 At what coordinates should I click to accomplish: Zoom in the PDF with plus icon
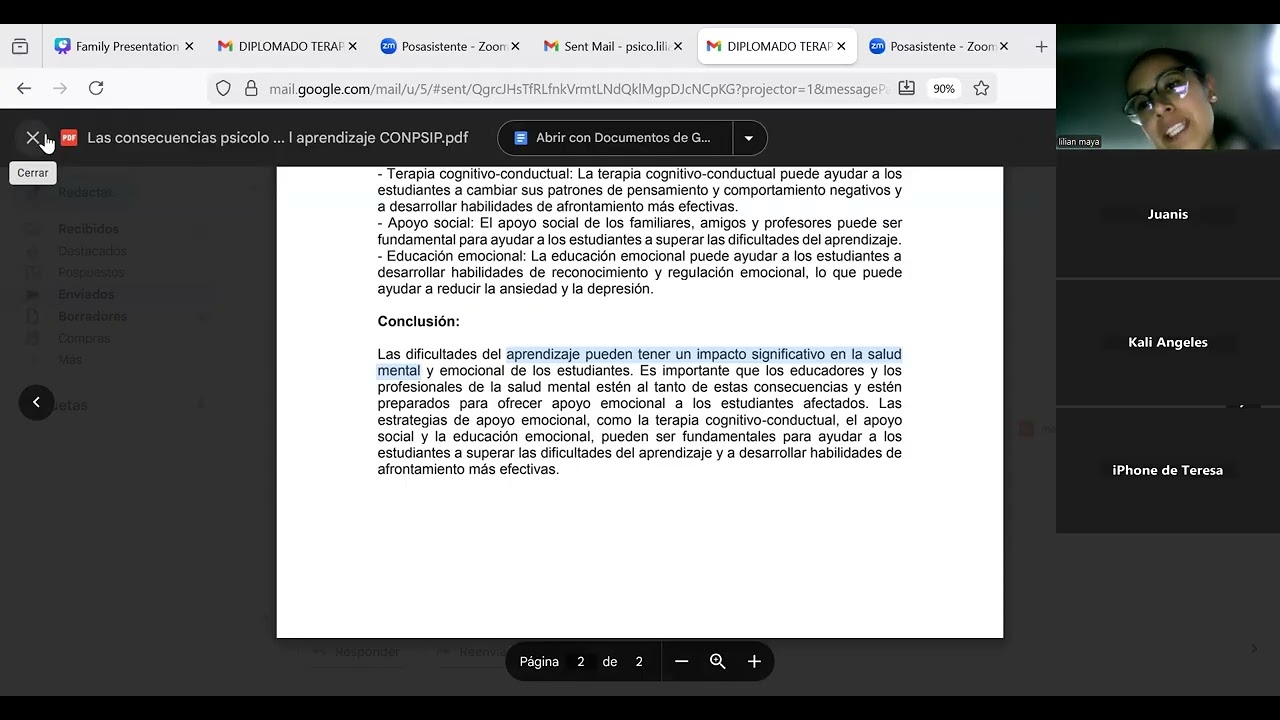point(754,661)
